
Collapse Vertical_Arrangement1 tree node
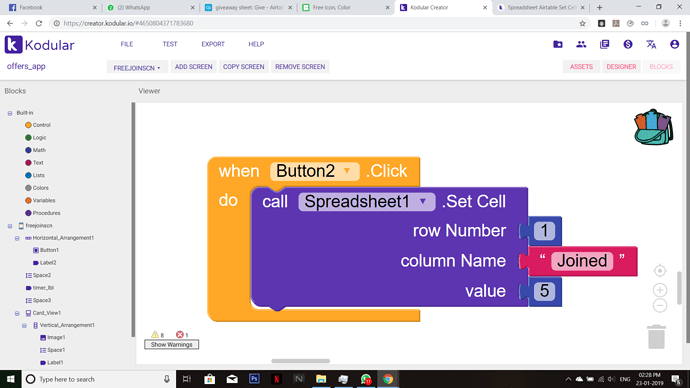tap(24, 326)
